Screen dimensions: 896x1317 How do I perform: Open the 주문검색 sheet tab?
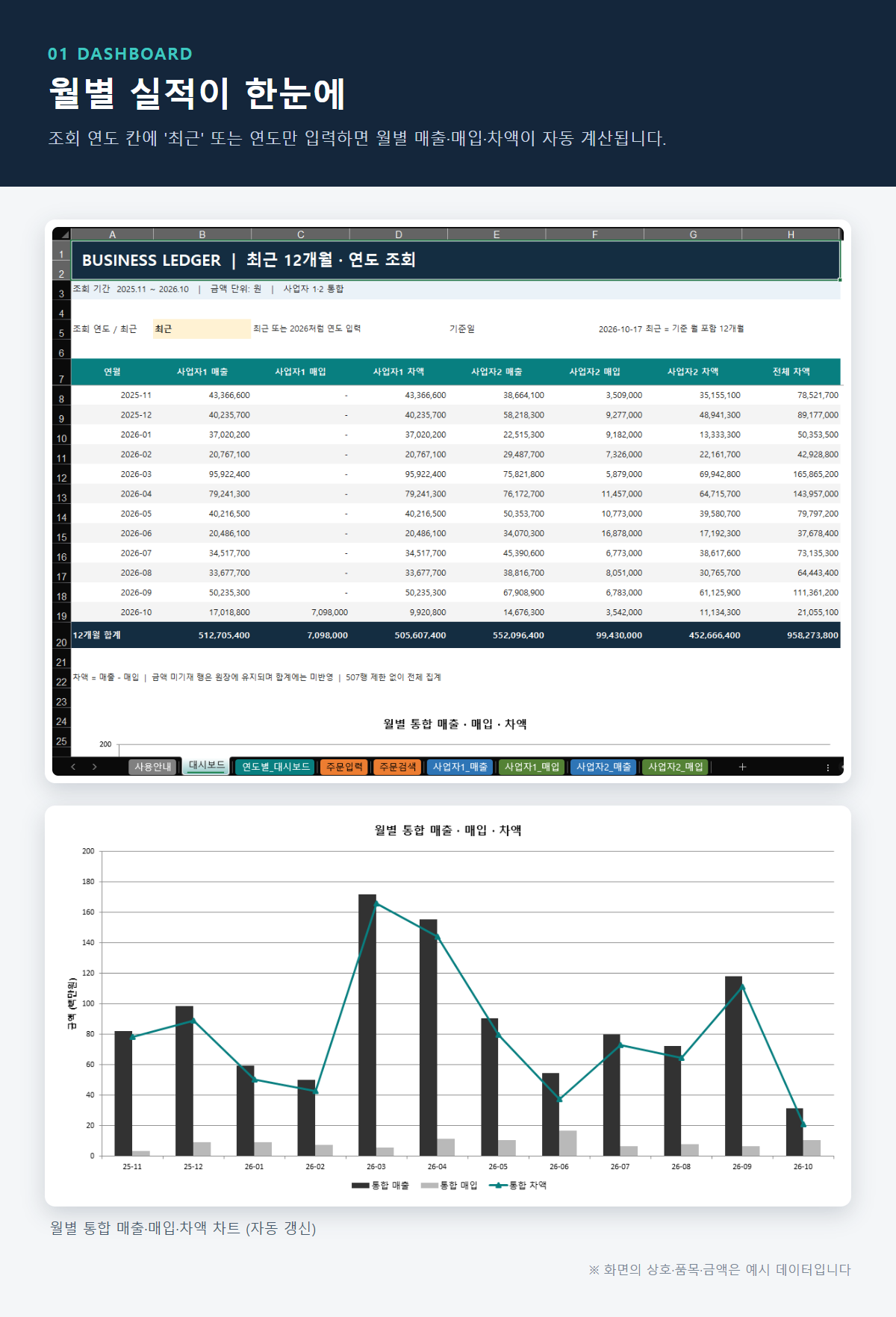(397, 767)
